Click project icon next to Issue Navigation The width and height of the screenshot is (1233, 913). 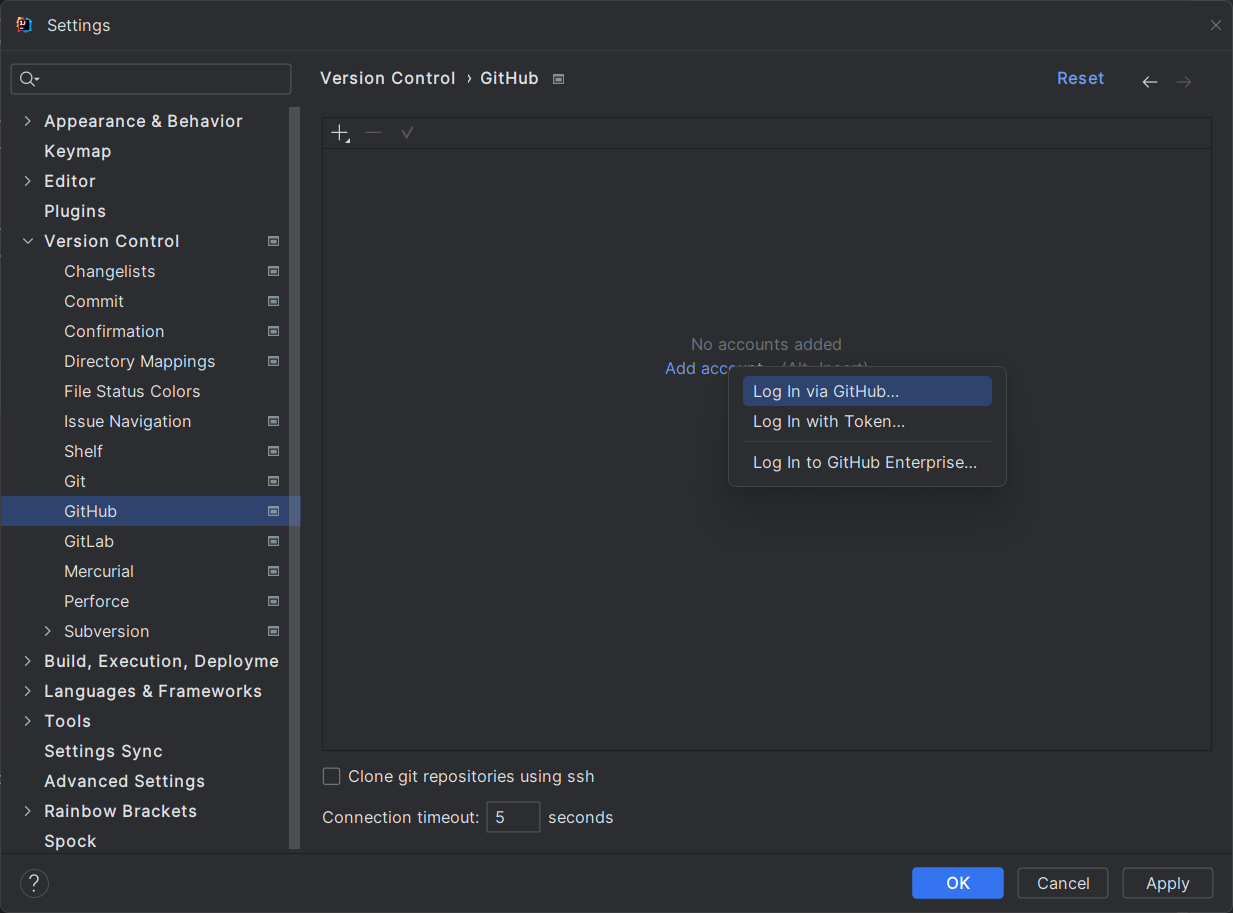click(274, 421)
